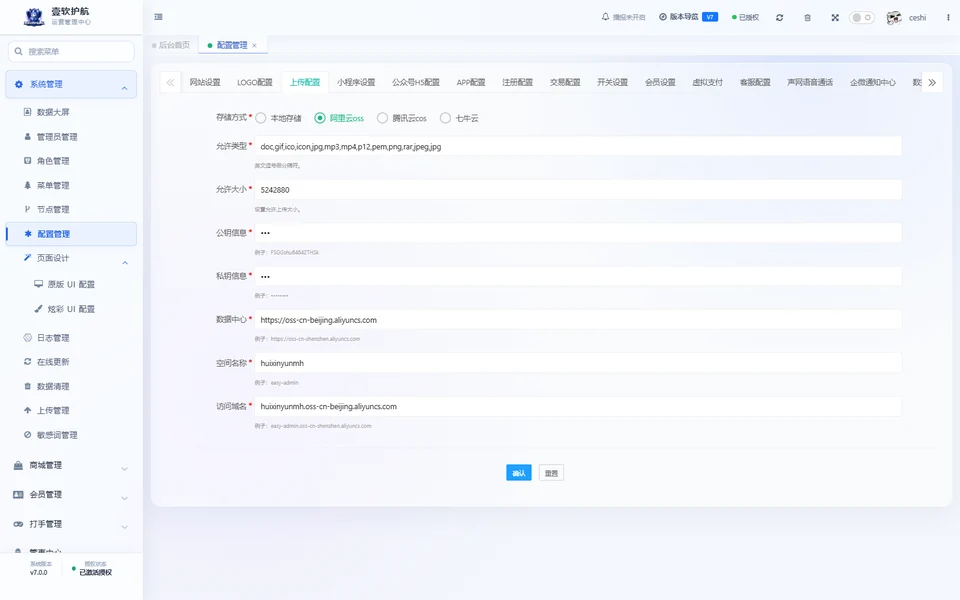Click the 私钥信息 input field
Screen dimensions: 960x600
578,276
